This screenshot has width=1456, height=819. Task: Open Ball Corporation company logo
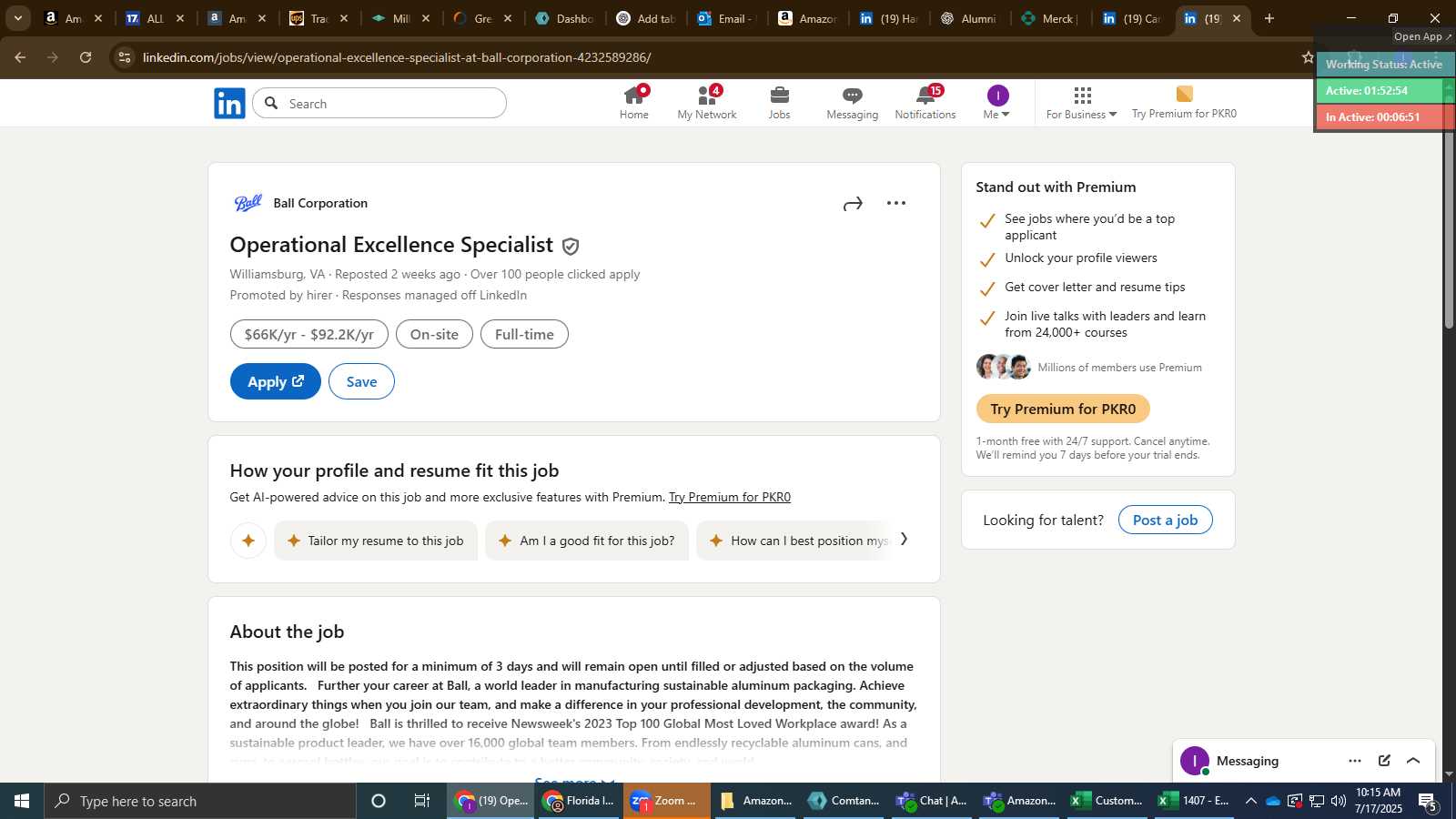(x=248, y=203)
